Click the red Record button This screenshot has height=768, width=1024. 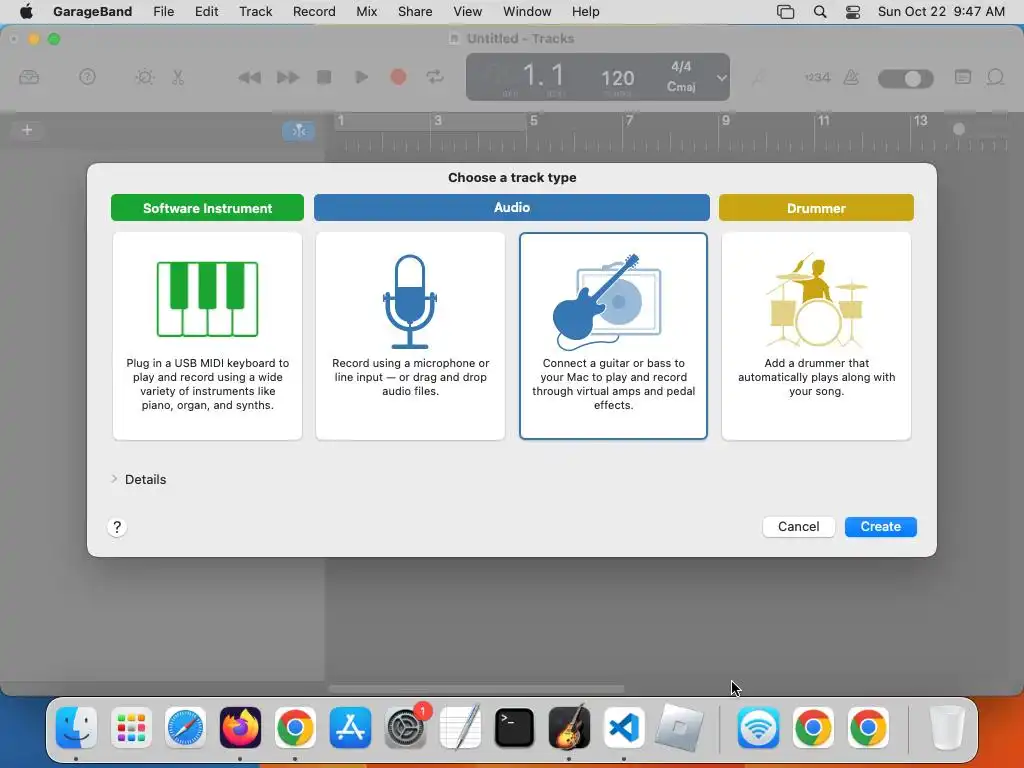[x=398, y=77]
